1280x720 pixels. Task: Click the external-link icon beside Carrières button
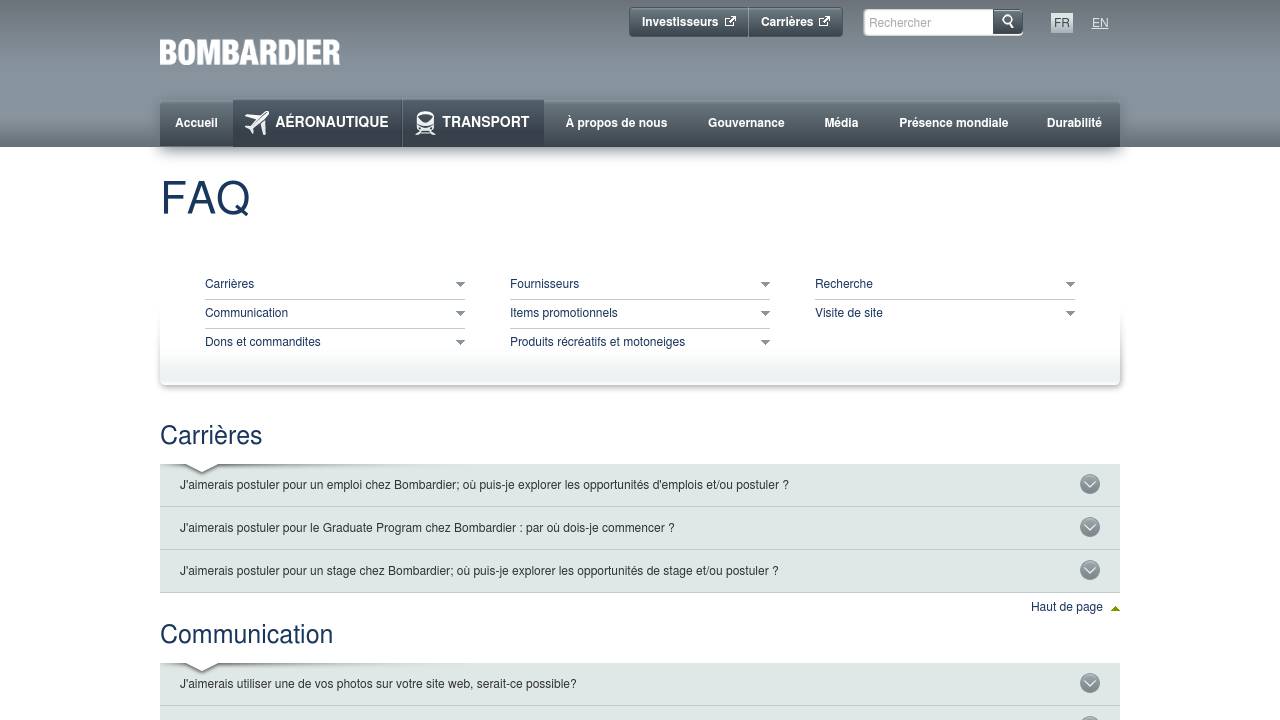(x=824, y=21)
